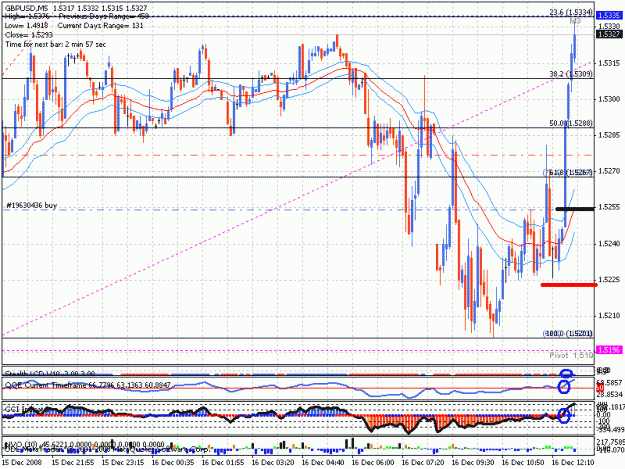Click the 'Stealth LCD V10' indicator label

[x=50, y=373]
